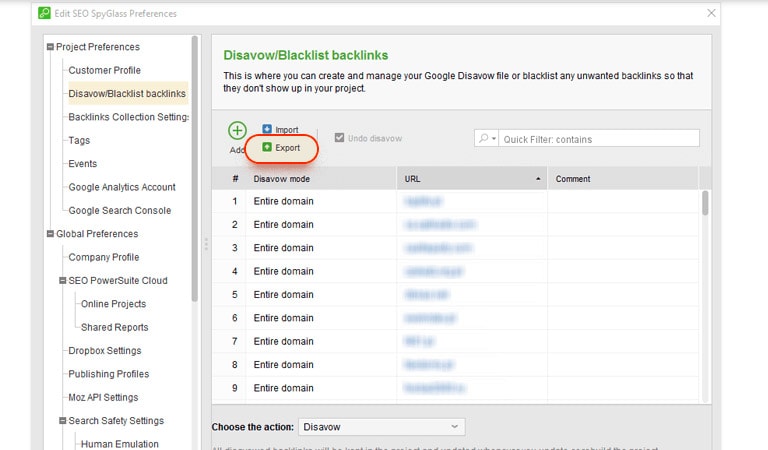Click into the Quick Filter input field
Viewport: 768px width, 450px height.
[x=599, y=139]
